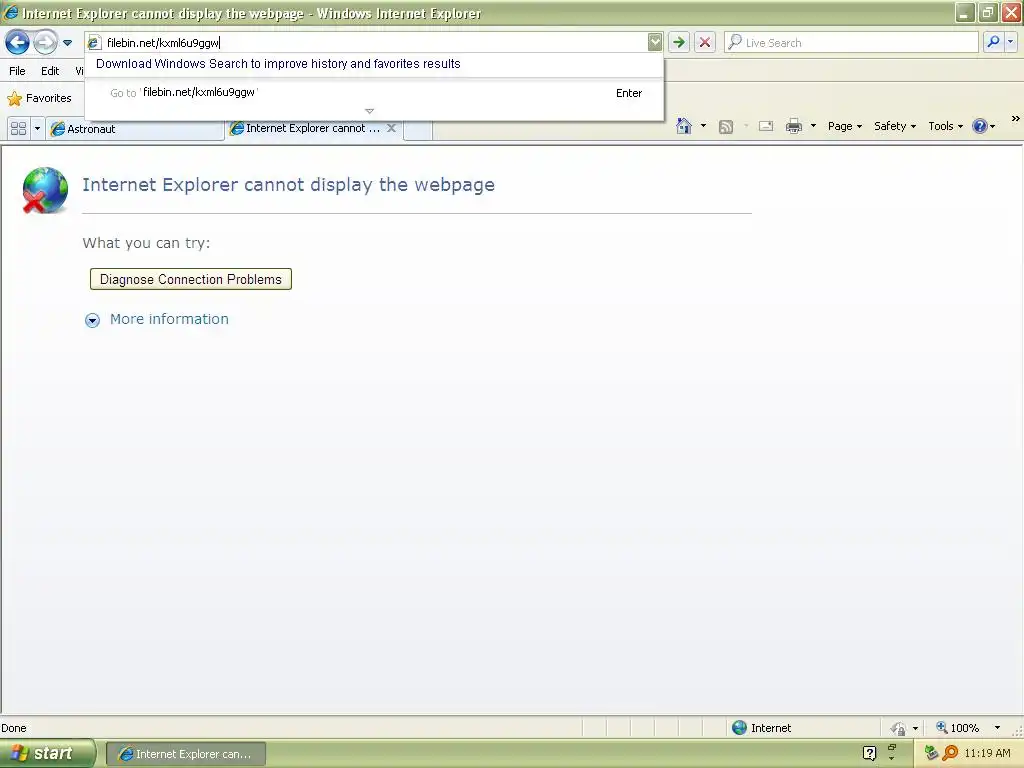
Task: Click the green Go arrow button
Action: pos(679,42)
